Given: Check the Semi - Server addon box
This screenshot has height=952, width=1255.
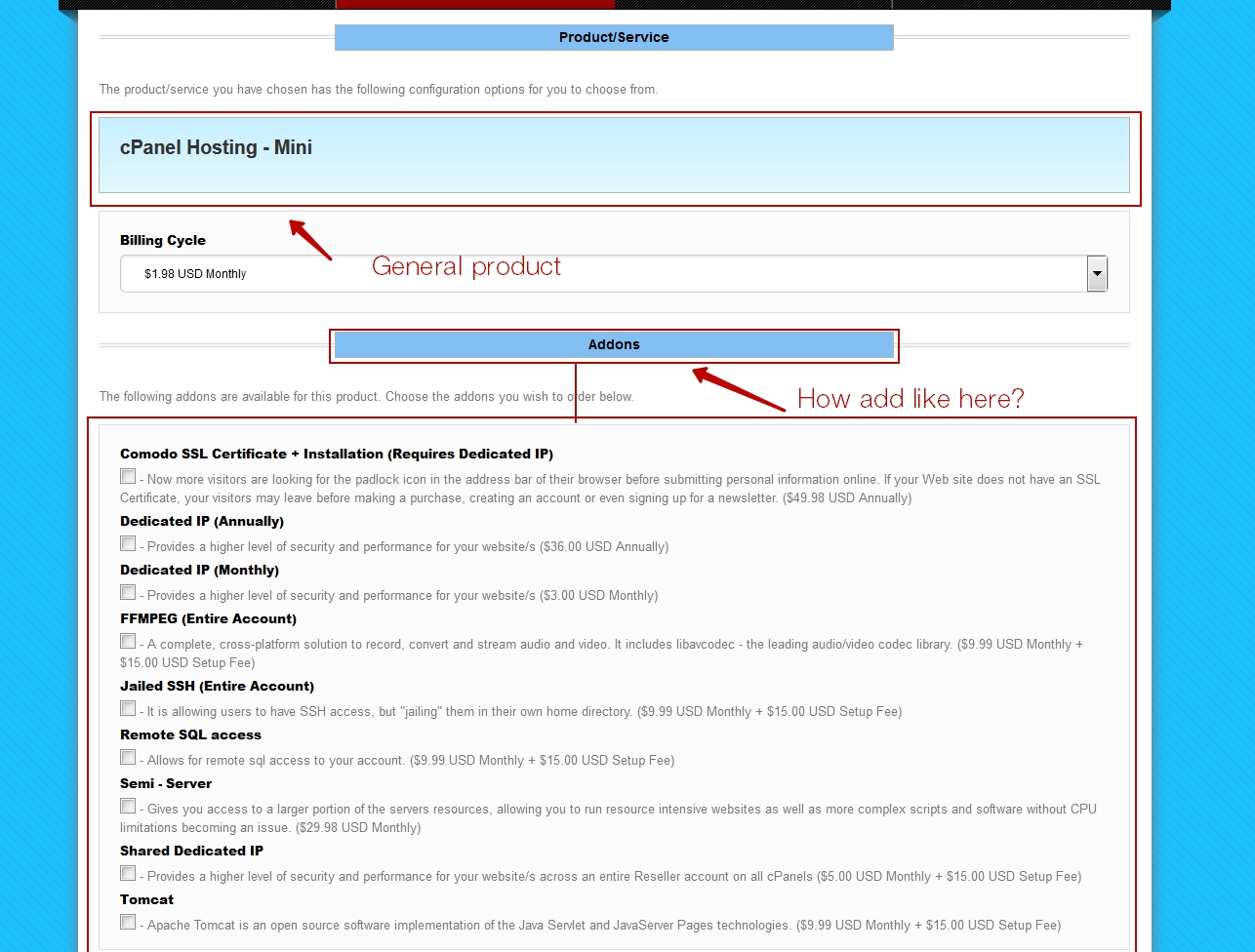Looking at the screenshot, I should tap(128, 806).
